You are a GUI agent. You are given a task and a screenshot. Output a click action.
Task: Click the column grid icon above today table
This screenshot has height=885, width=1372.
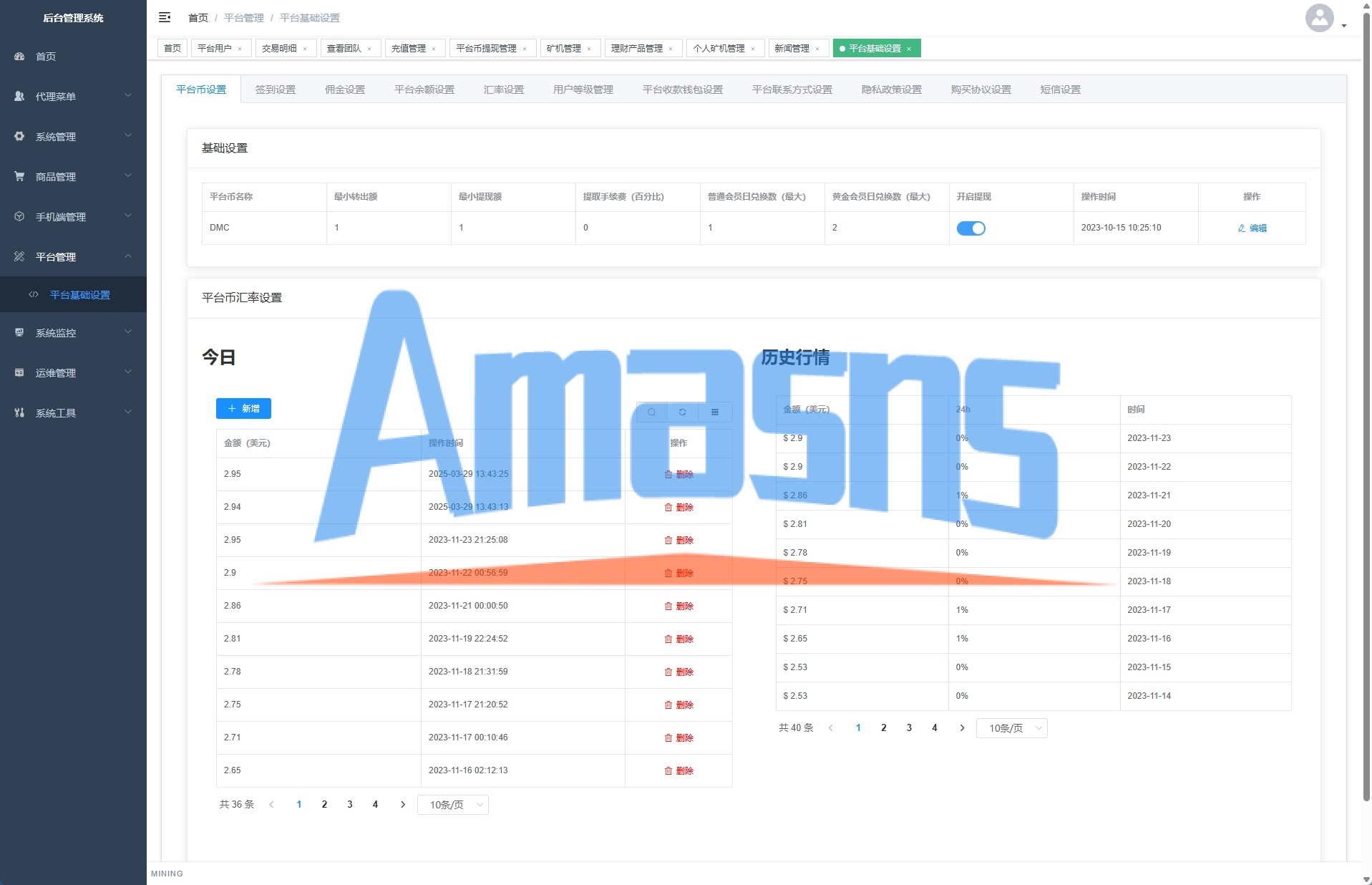coord(715,412)
